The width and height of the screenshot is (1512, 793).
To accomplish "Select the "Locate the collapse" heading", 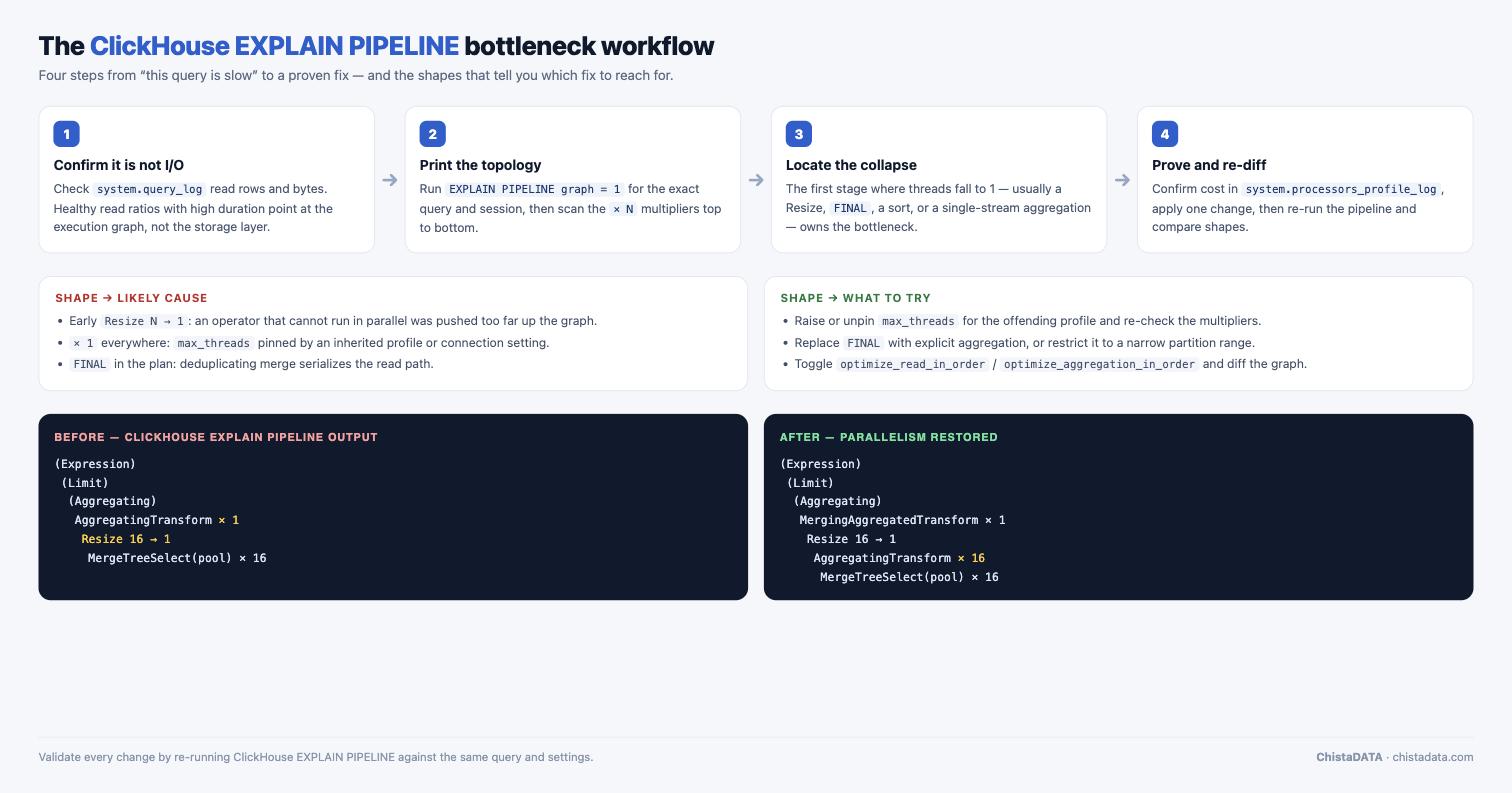I will [x=851, y=165].
